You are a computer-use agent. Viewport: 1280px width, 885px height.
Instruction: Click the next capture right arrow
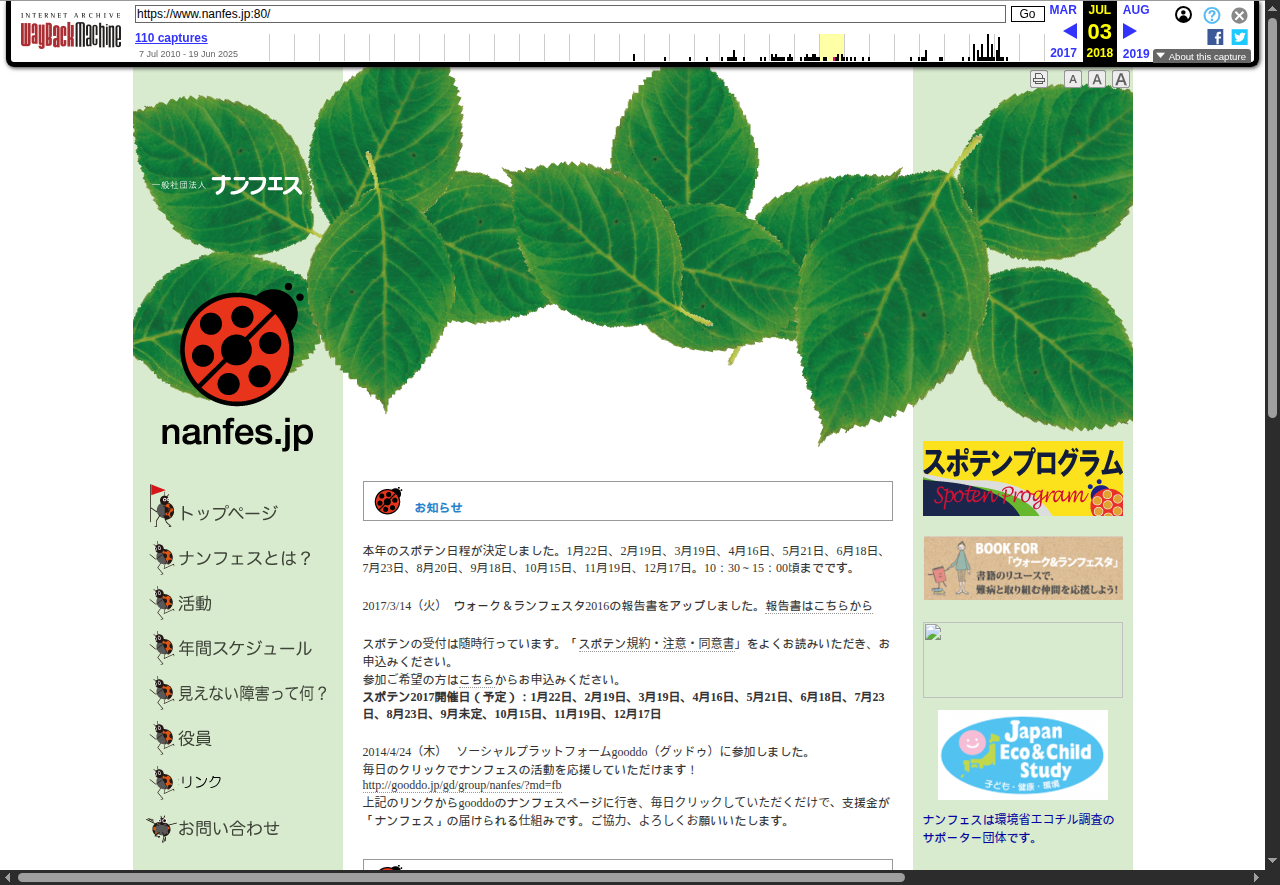(1130, 31)
